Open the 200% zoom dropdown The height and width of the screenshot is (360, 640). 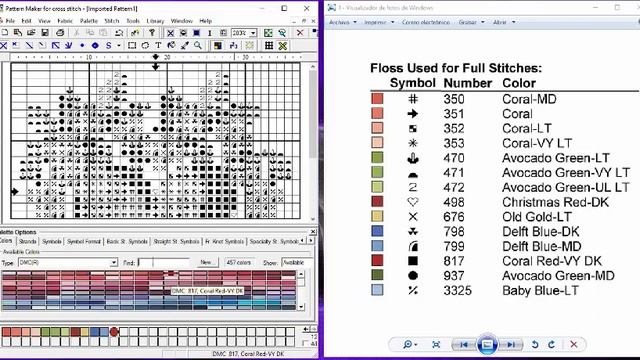(253, 33)
